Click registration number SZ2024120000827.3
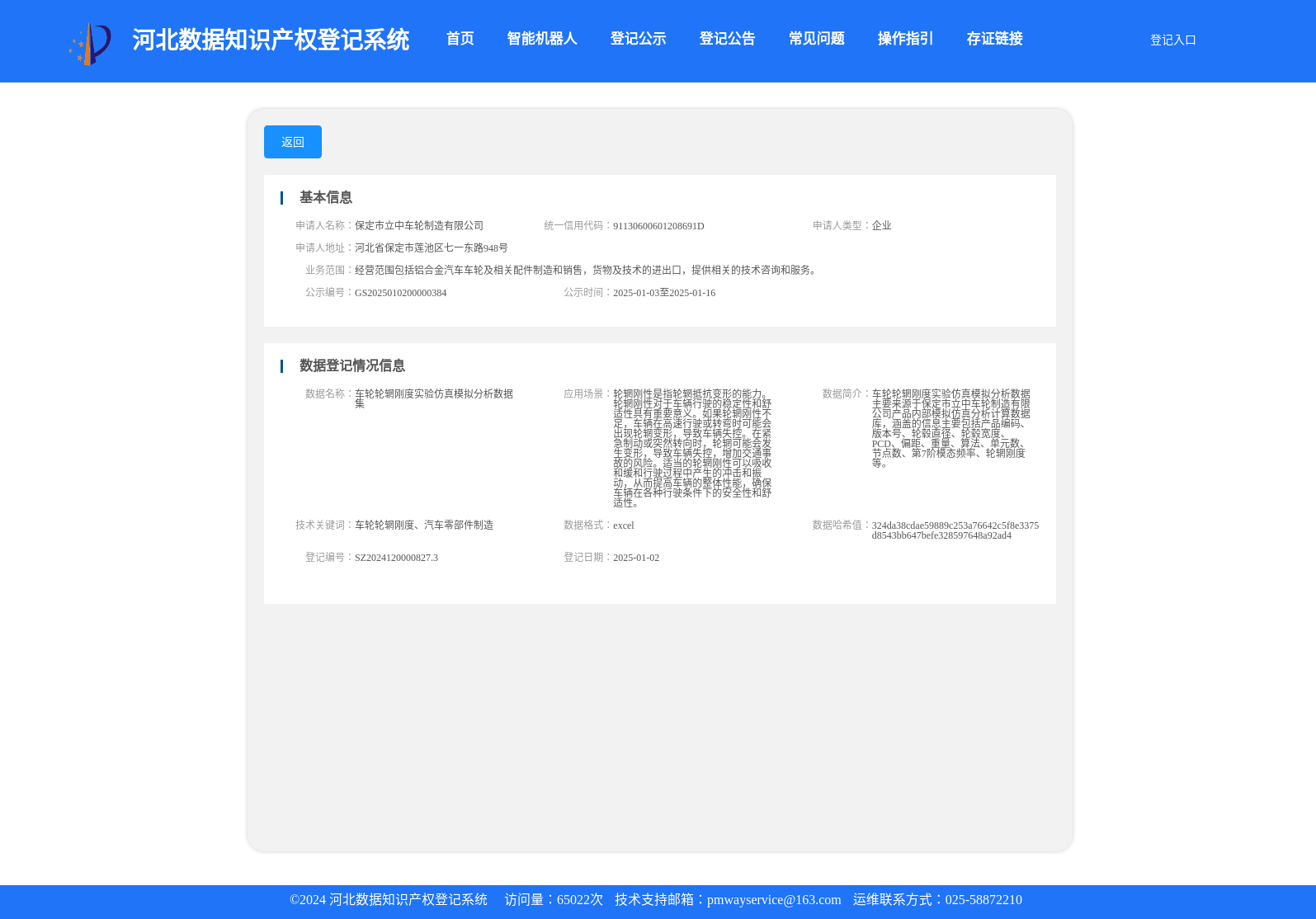 [x=396, y=558]
